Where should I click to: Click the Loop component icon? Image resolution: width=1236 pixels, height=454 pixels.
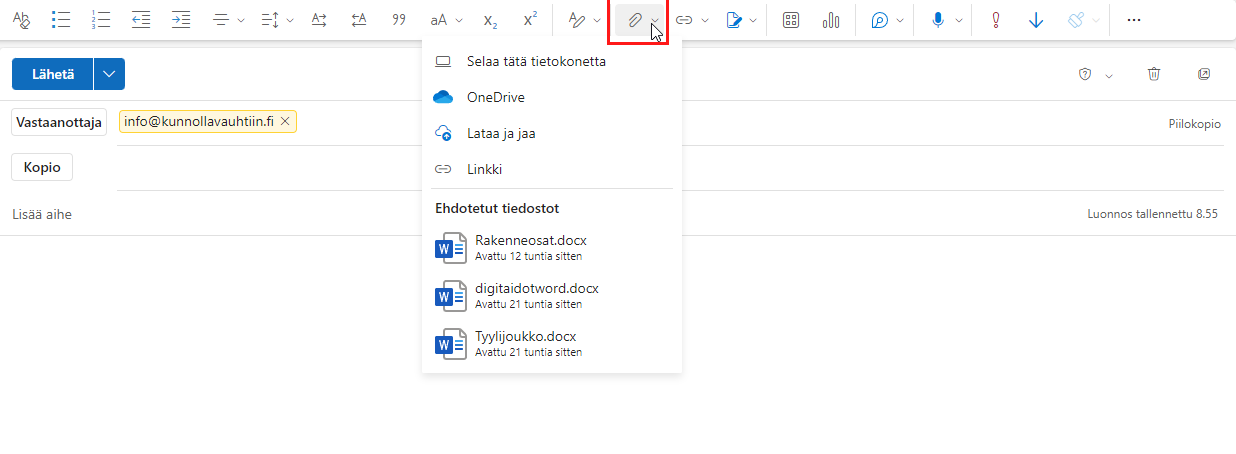tap(880, 20)
